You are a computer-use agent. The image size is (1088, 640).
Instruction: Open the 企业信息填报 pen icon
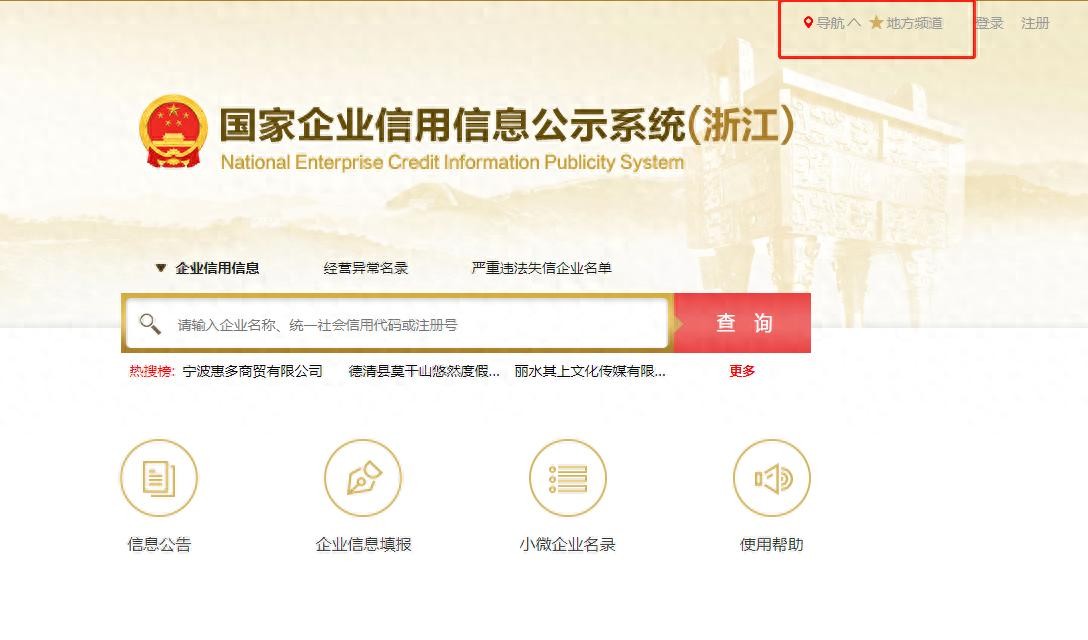click(363, 478)
